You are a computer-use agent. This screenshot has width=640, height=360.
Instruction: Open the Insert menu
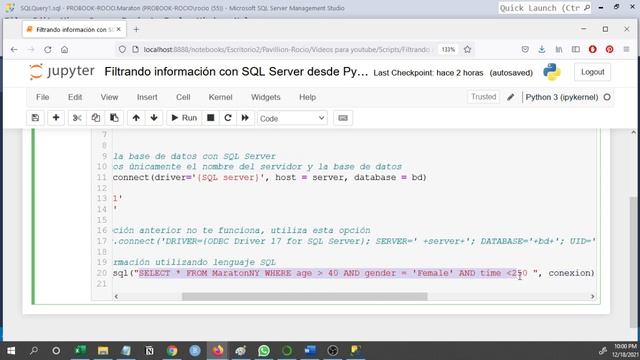(x=147, y=97)
